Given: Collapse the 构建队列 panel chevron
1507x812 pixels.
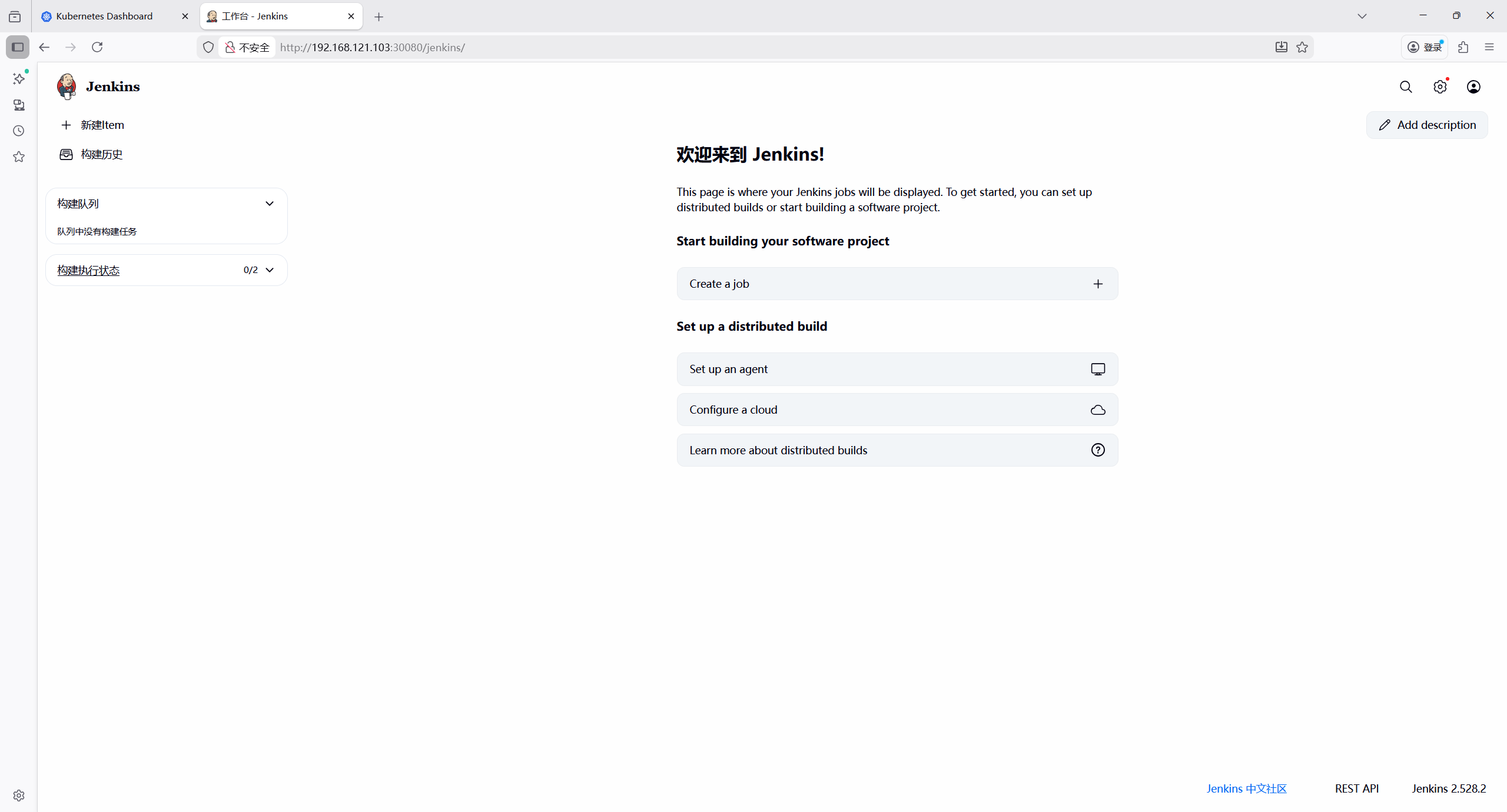Looking at the screenshot, I should coord(270,204).
